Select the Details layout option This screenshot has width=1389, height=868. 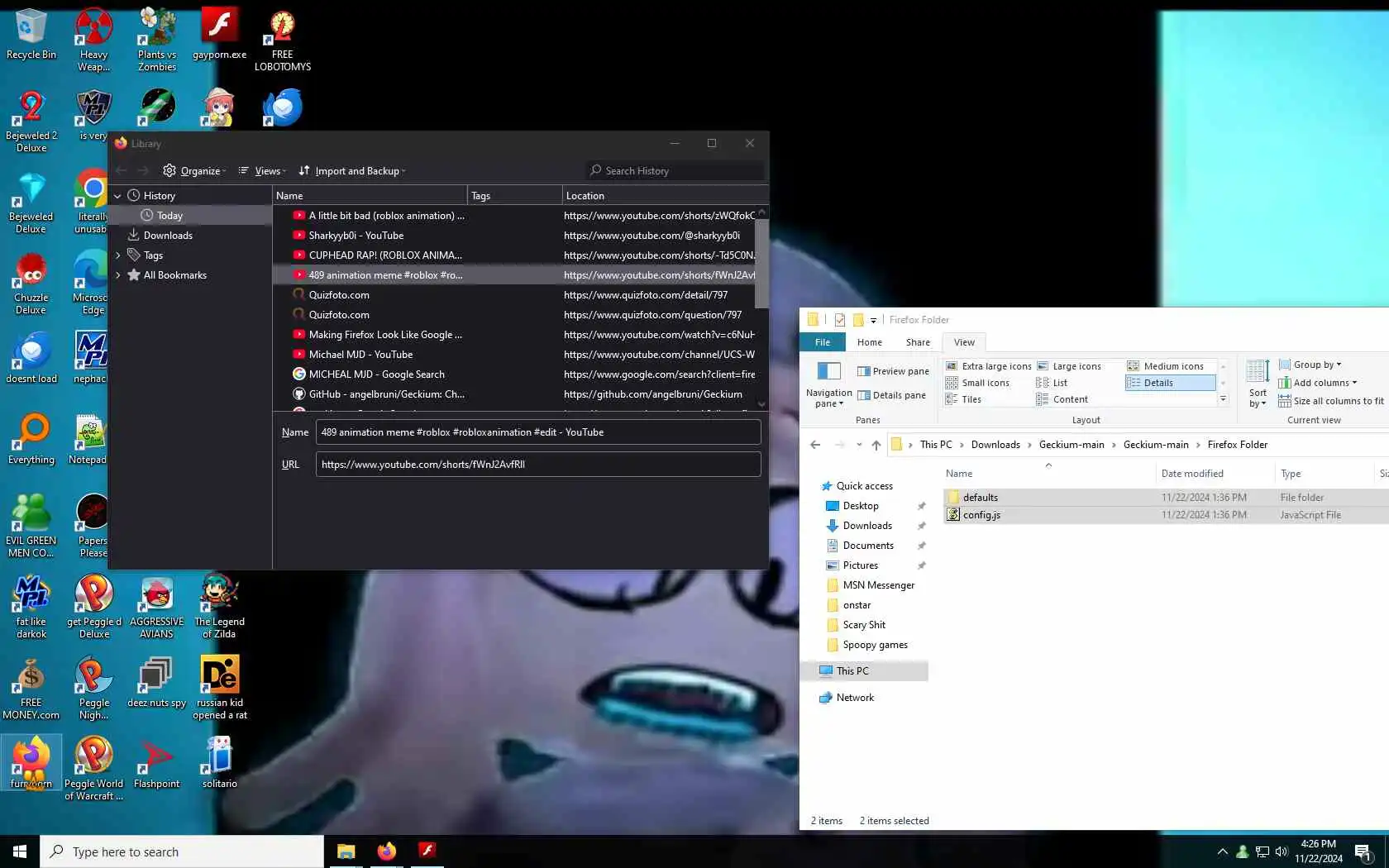point(1170,383)
